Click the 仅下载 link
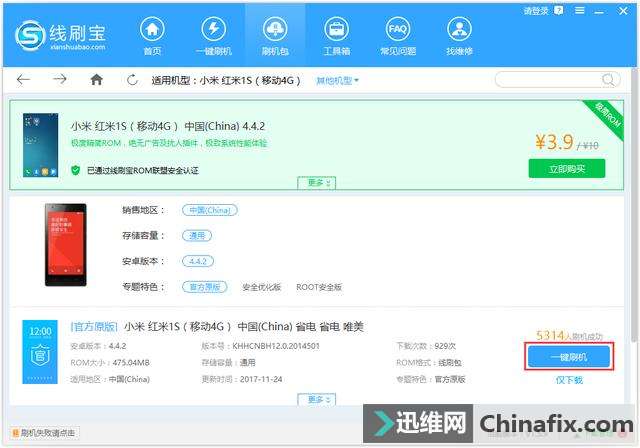Viewport: 640px width, 448px height. (x=568, y=380)
